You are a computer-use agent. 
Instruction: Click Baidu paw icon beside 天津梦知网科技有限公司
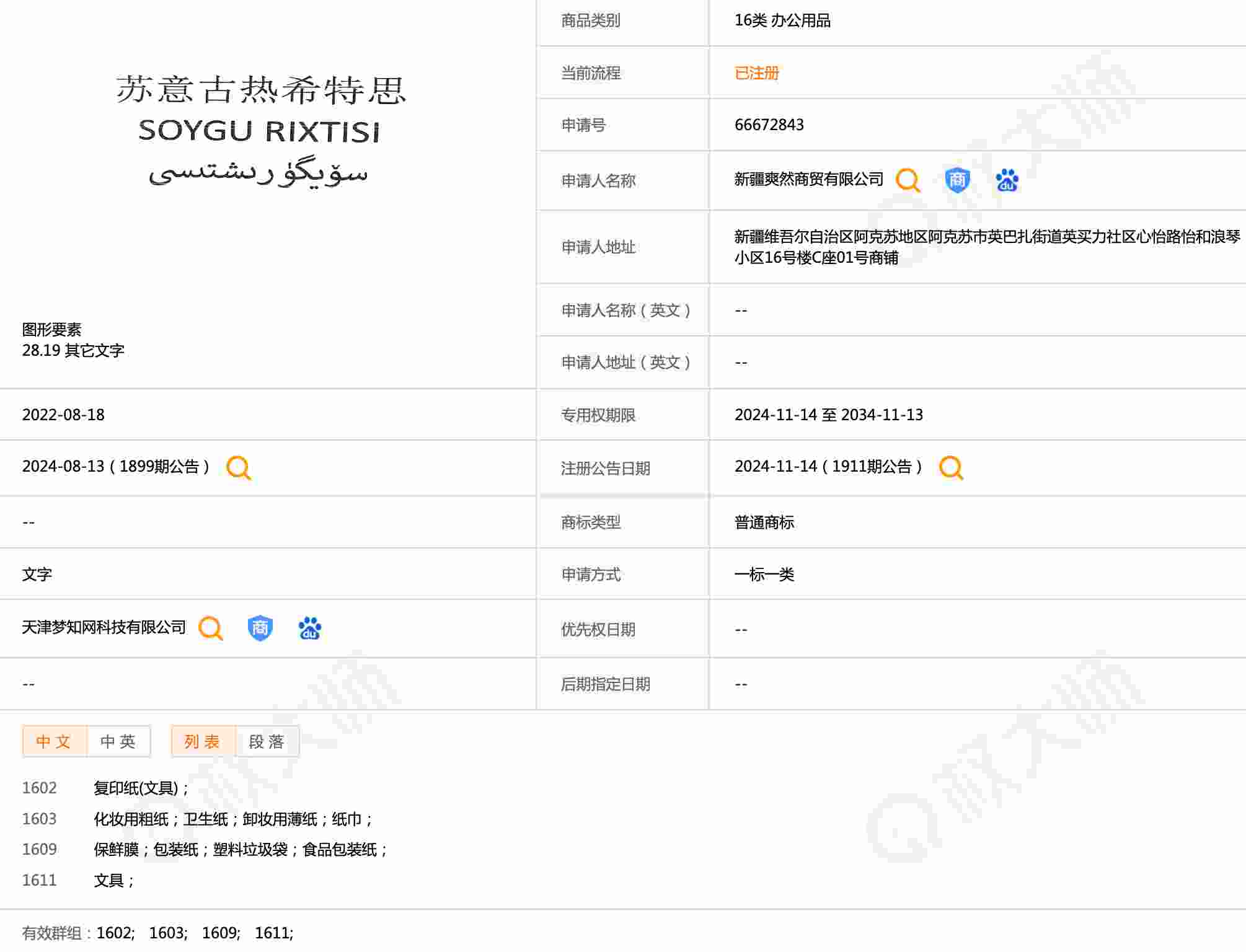309,628
